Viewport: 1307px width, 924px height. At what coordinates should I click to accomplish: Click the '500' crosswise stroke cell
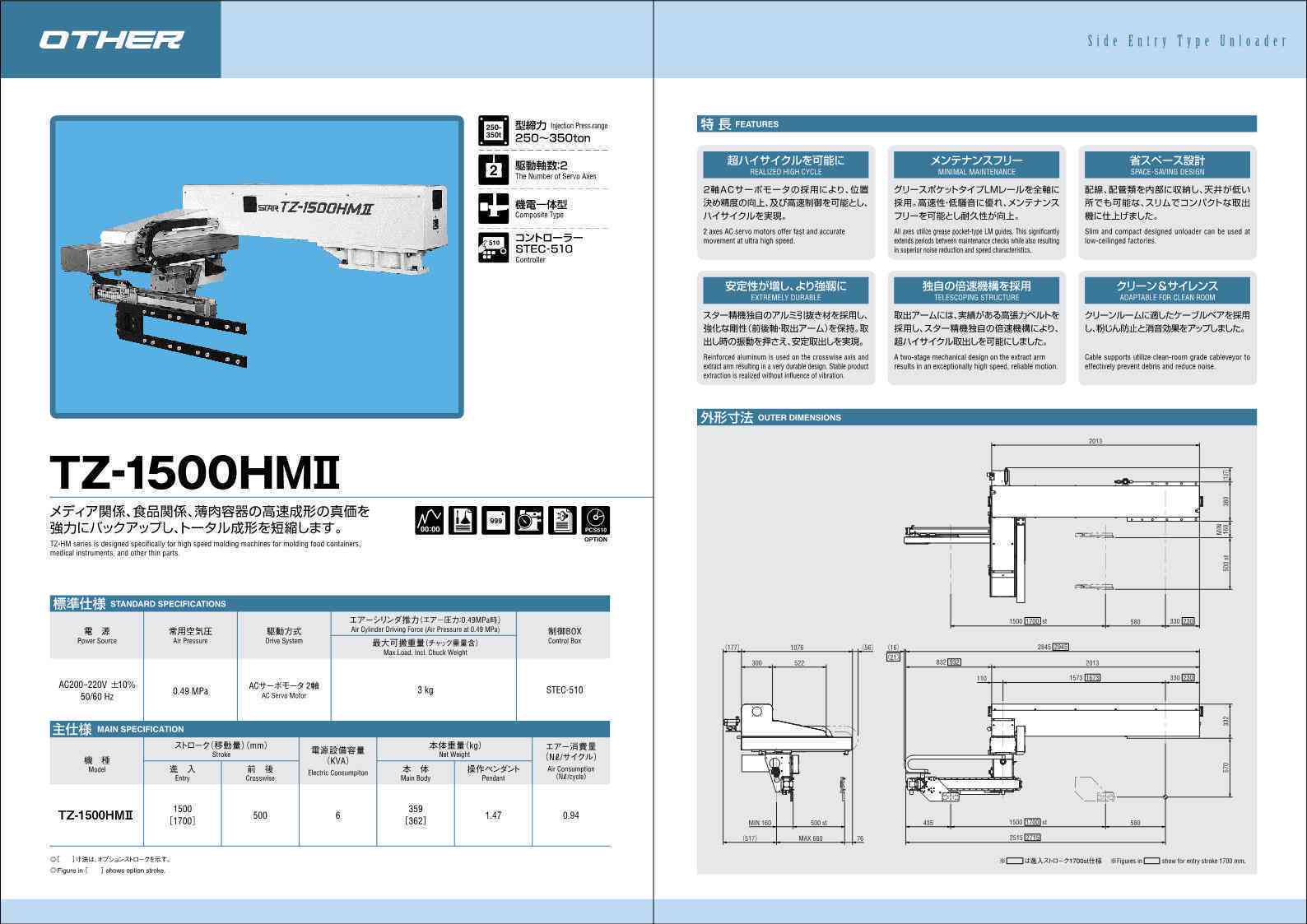coord(260,815)
